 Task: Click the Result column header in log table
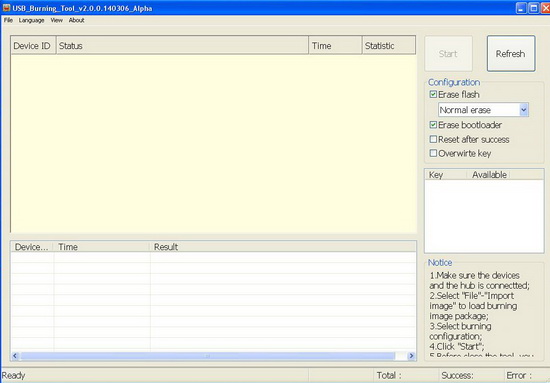point(283,247)
